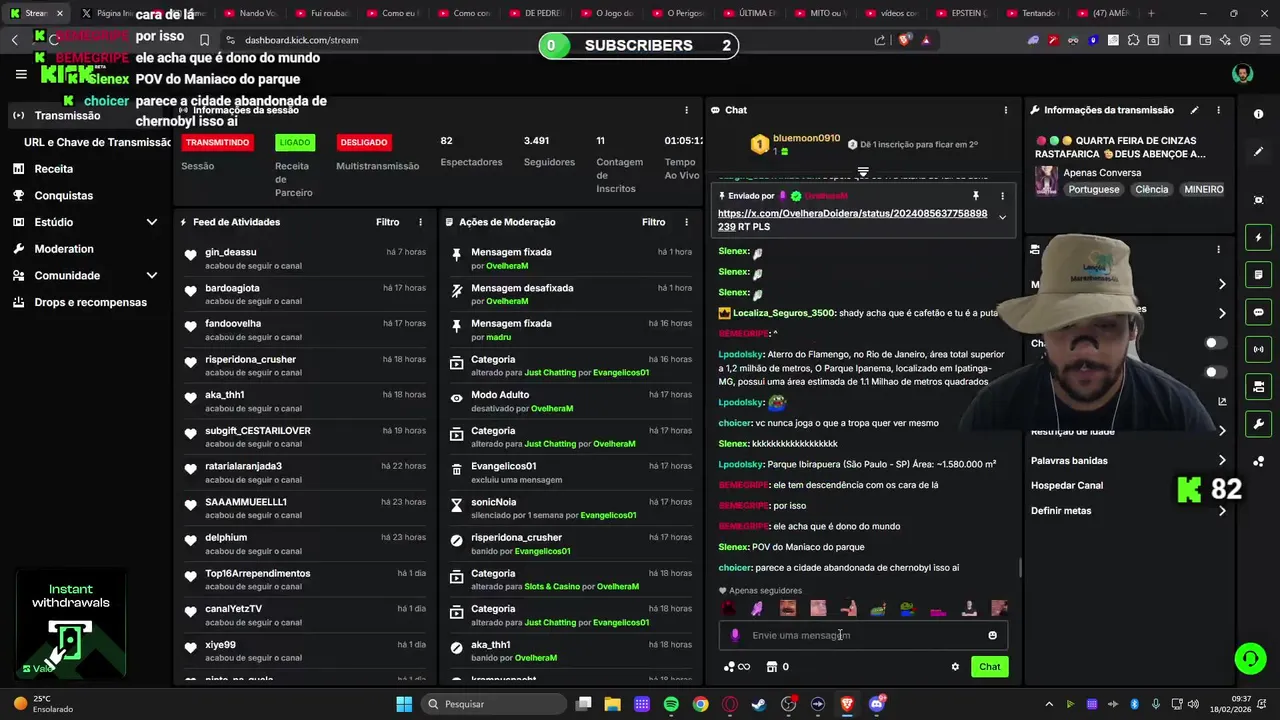Edit stream info with pencil icon

[1194, 110]
